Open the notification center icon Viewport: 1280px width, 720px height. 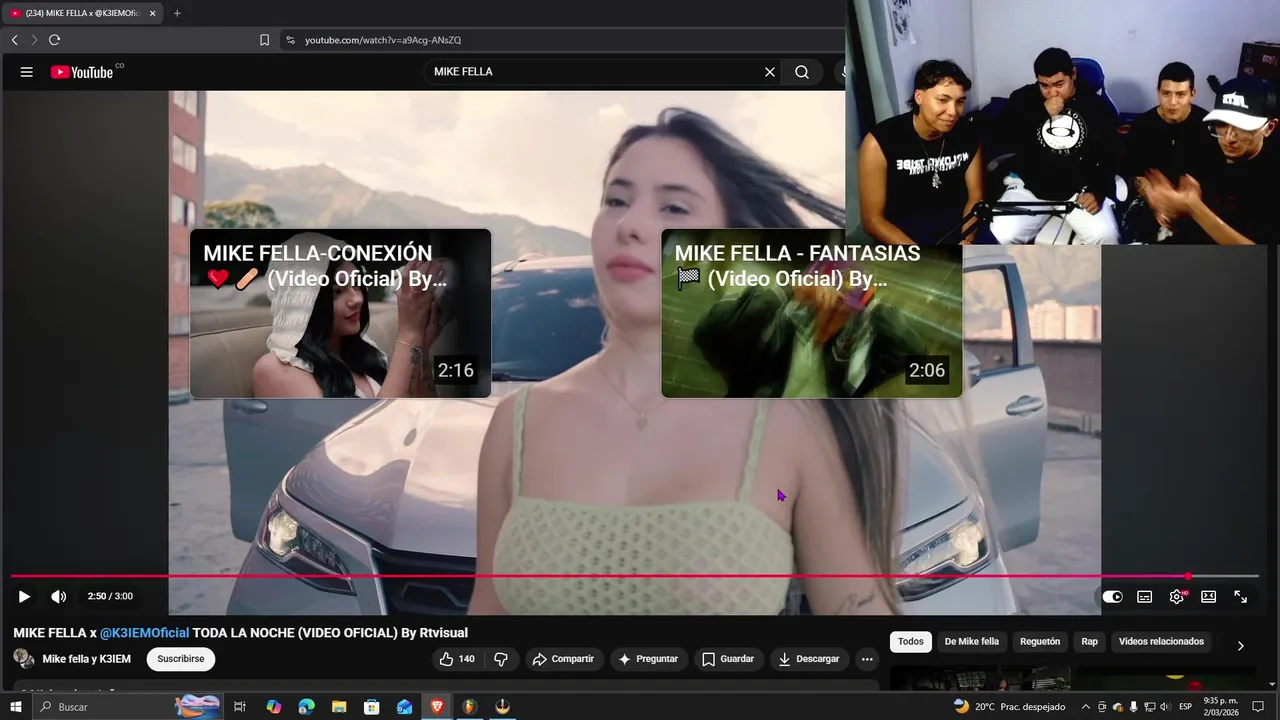pos(1259,707)
